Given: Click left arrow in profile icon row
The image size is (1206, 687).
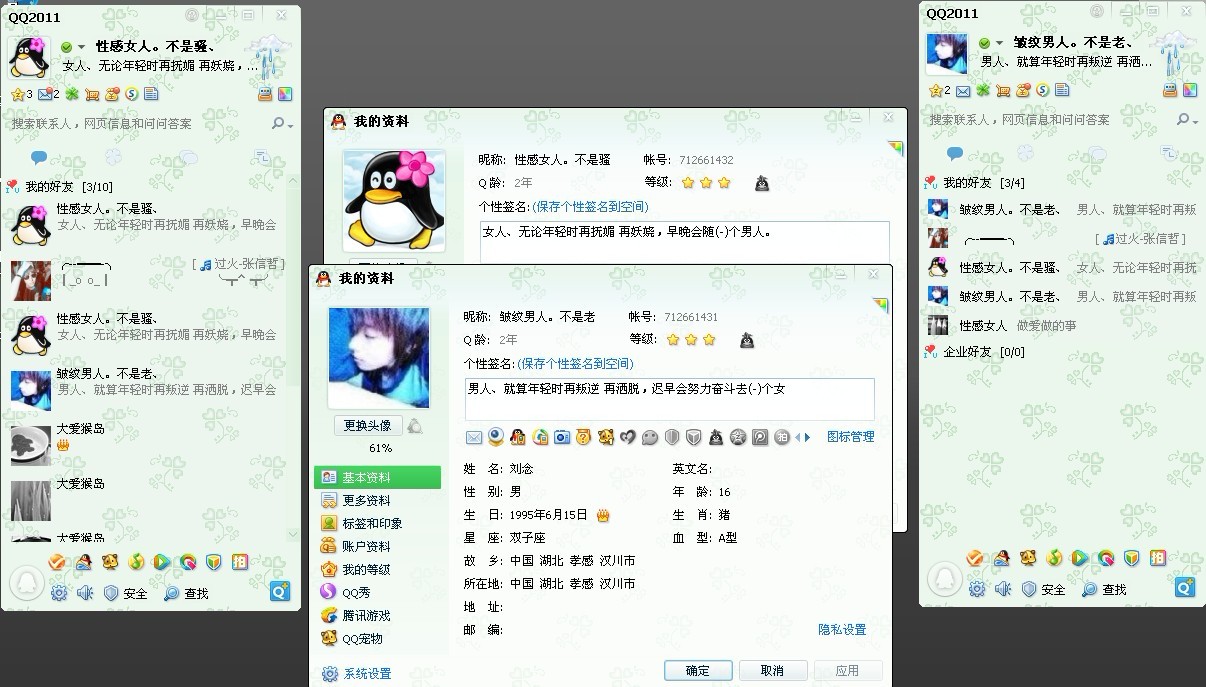Looking at the screenshot, I should pyautogui.click(x=797, y=437).
